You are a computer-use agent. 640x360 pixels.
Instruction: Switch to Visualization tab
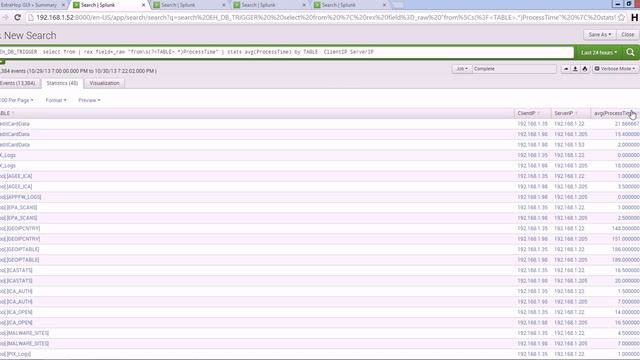[104, 83]
